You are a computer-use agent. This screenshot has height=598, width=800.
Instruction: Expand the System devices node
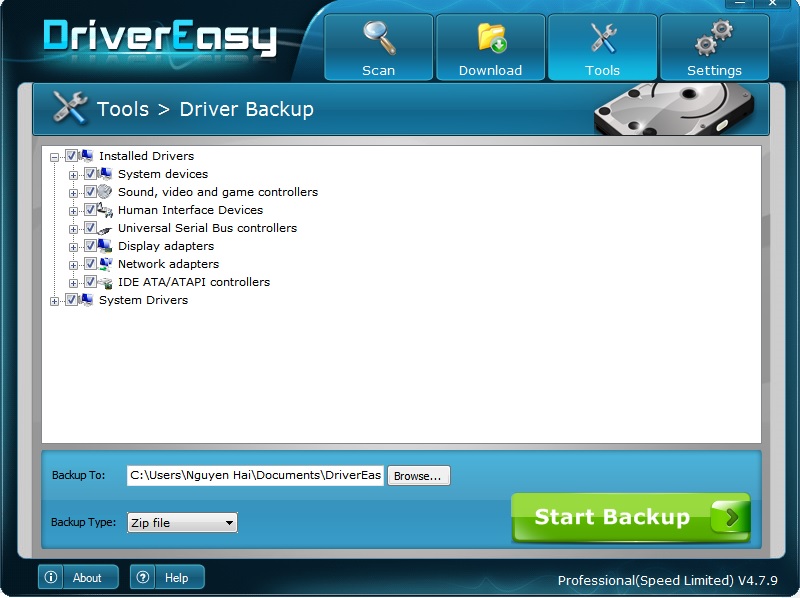coord(73,175)
